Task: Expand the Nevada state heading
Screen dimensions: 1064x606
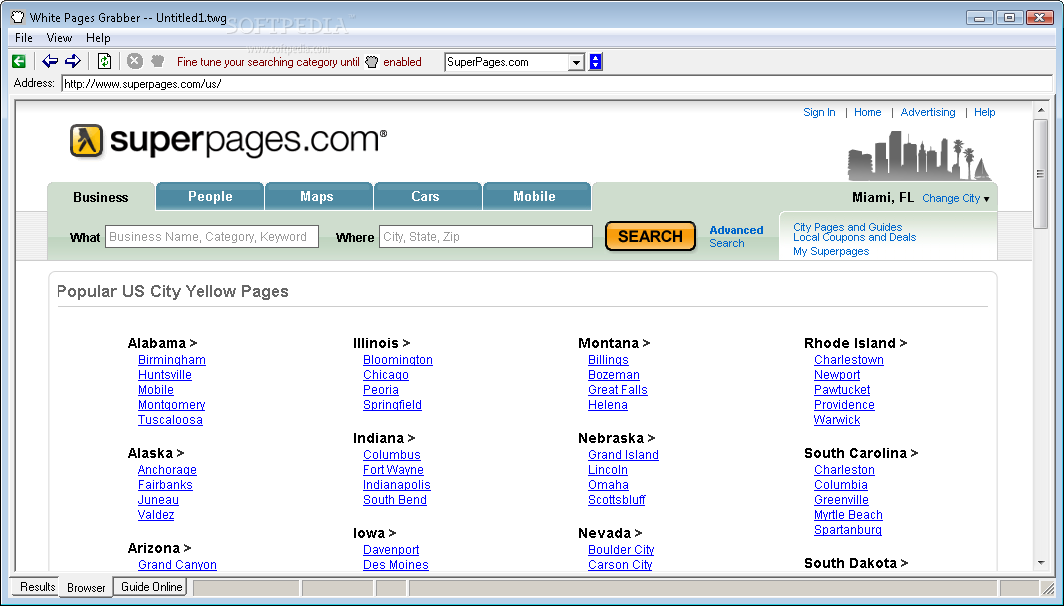Action: tap(610, 533)
